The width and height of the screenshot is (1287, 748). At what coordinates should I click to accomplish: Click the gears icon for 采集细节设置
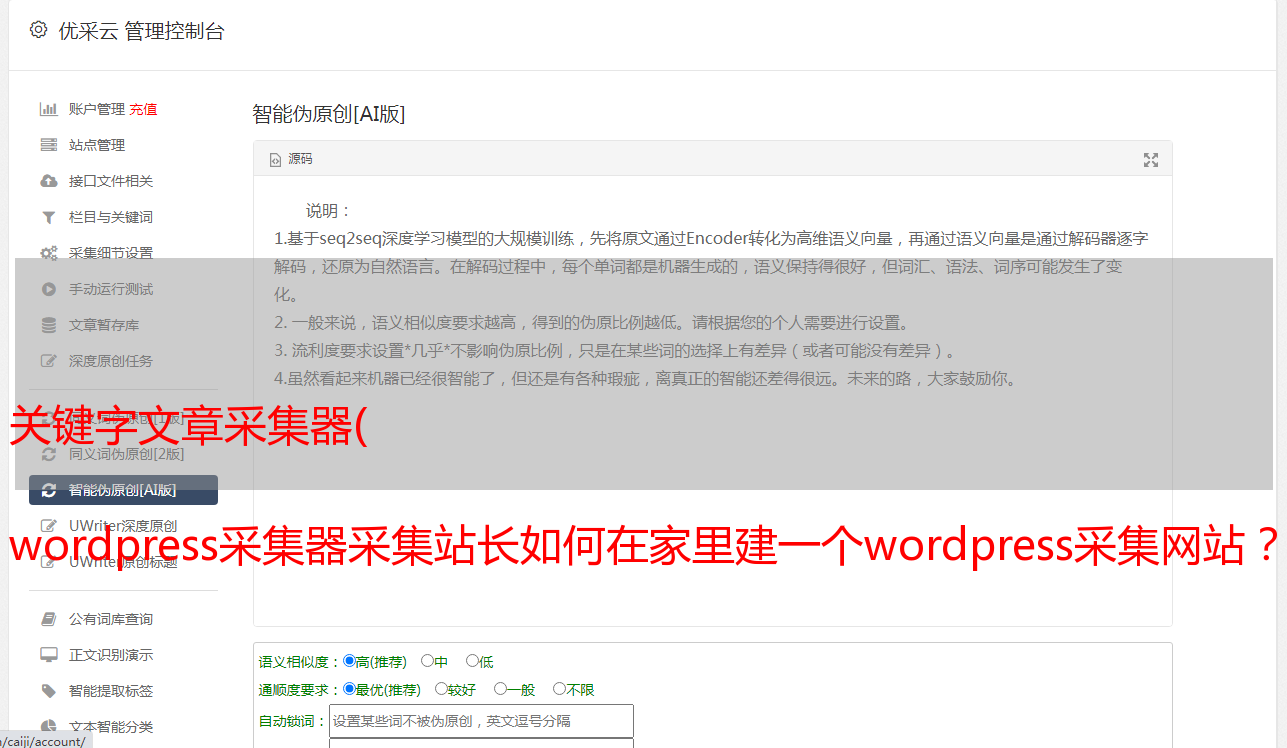(48, 253)
